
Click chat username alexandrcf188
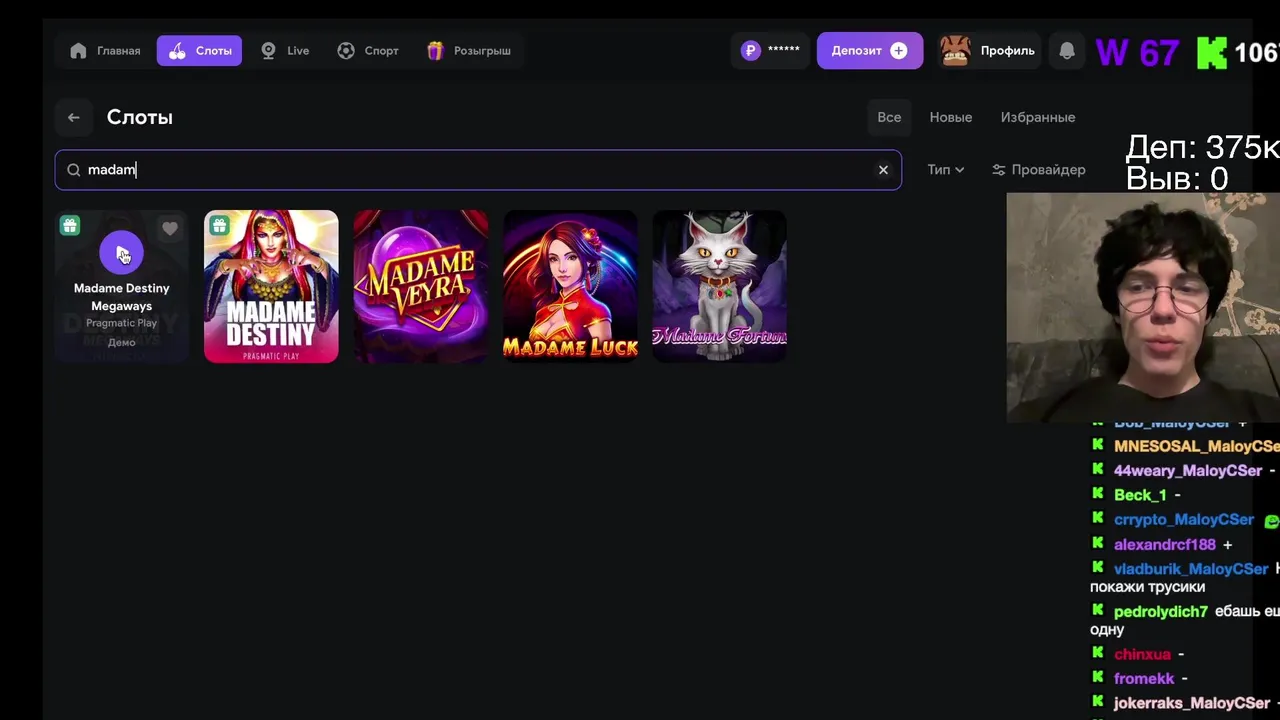1165,545
